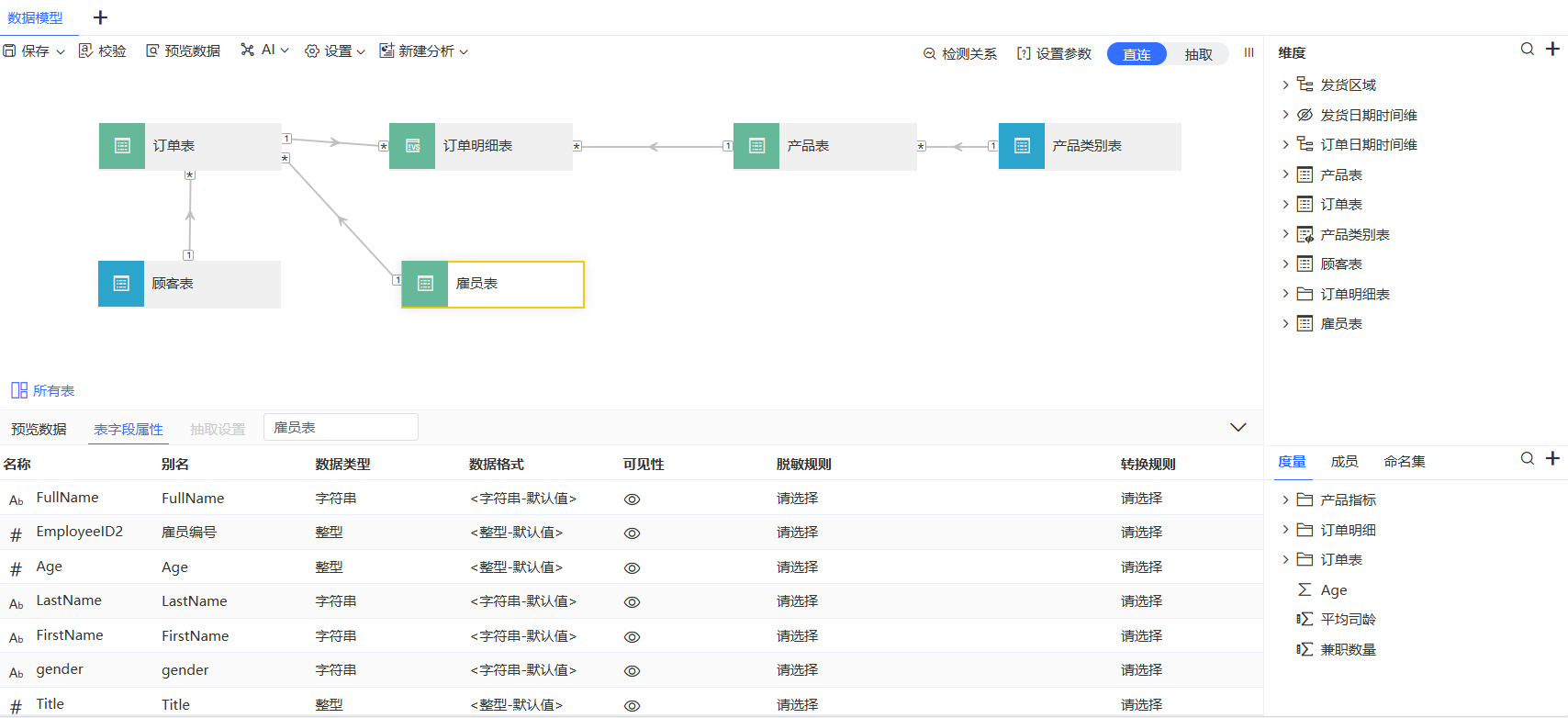Click the sigma icon of Age measure
This screenshot has width=1568, height=718.
click(1305, 589)
